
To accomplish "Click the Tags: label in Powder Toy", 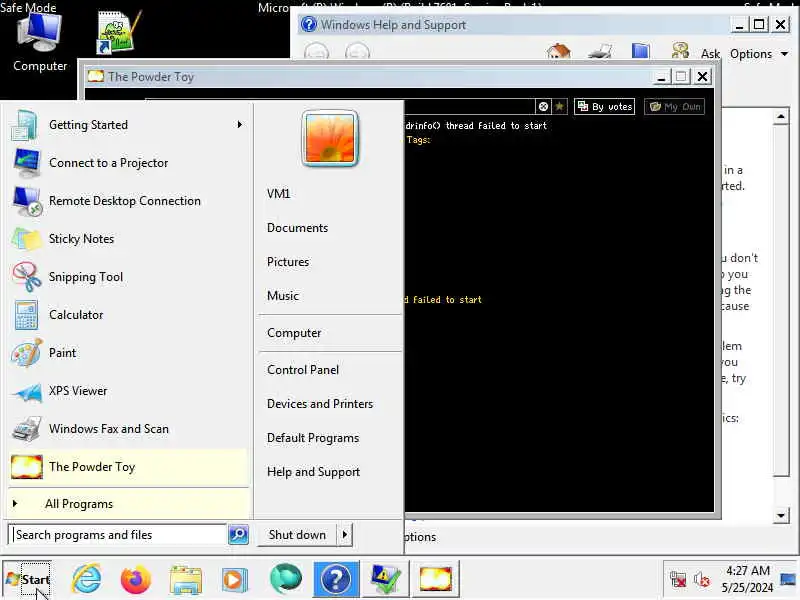I will pyautogui.click(x=418, y=140).
